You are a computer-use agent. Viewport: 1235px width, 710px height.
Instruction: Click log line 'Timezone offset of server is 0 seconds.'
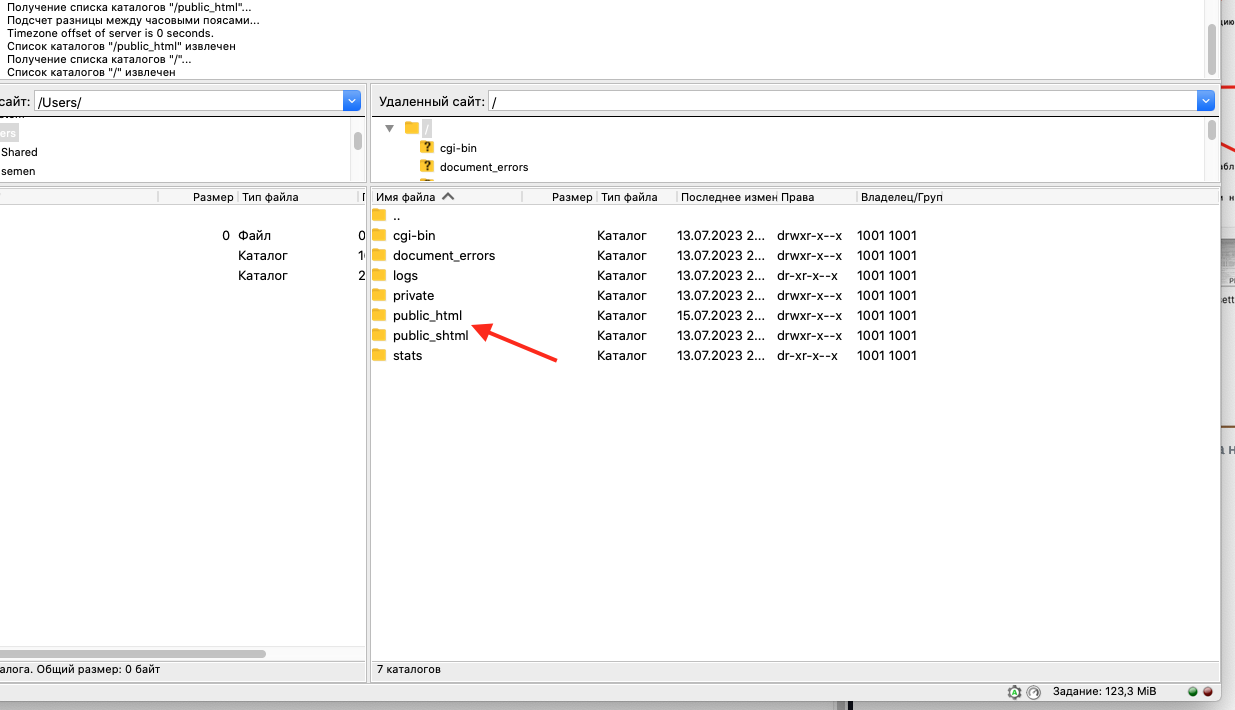[110, 33]
